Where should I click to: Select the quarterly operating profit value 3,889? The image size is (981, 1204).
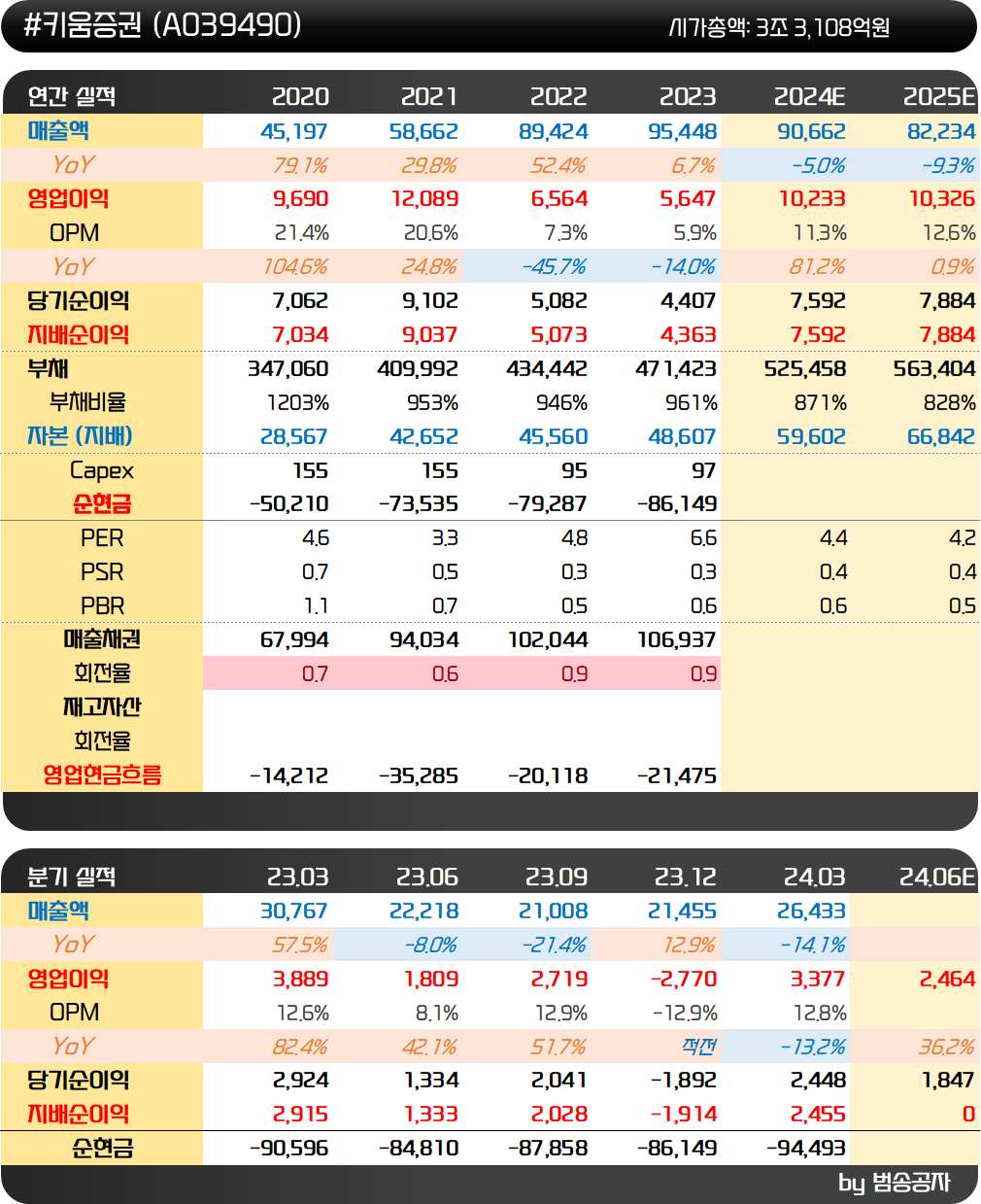click(300, 979)
